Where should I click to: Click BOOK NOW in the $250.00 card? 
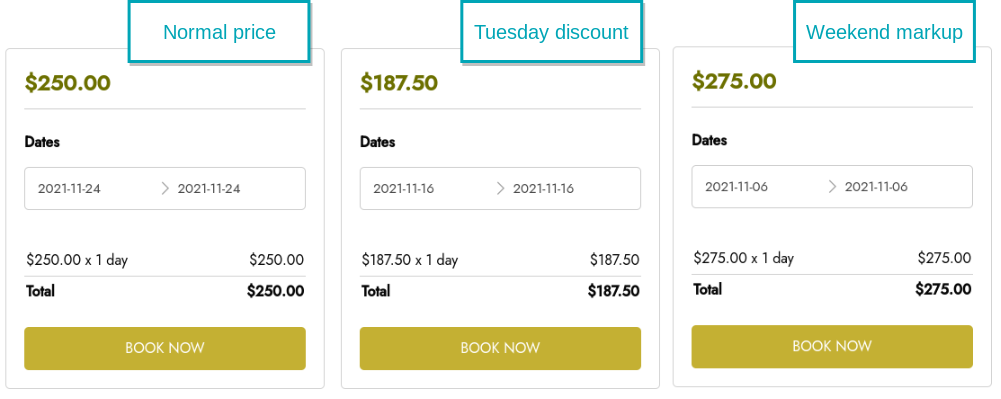165,349
